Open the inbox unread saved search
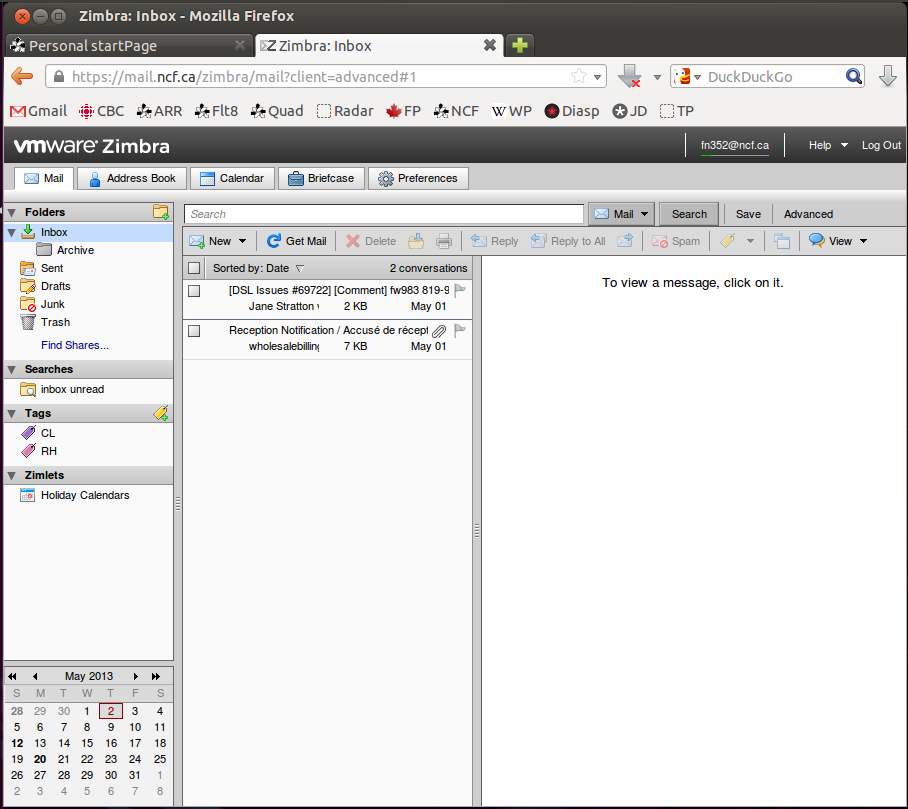Viewport: 908px width, 809px height. tap(72, 389)
